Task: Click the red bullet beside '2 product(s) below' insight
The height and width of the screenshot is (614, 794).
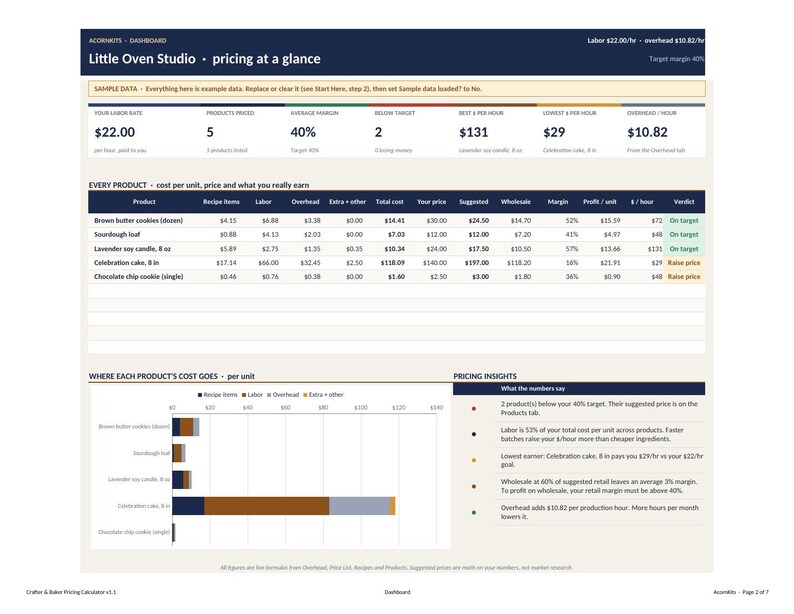Action: pyautogui.click(x=473, y=408)
